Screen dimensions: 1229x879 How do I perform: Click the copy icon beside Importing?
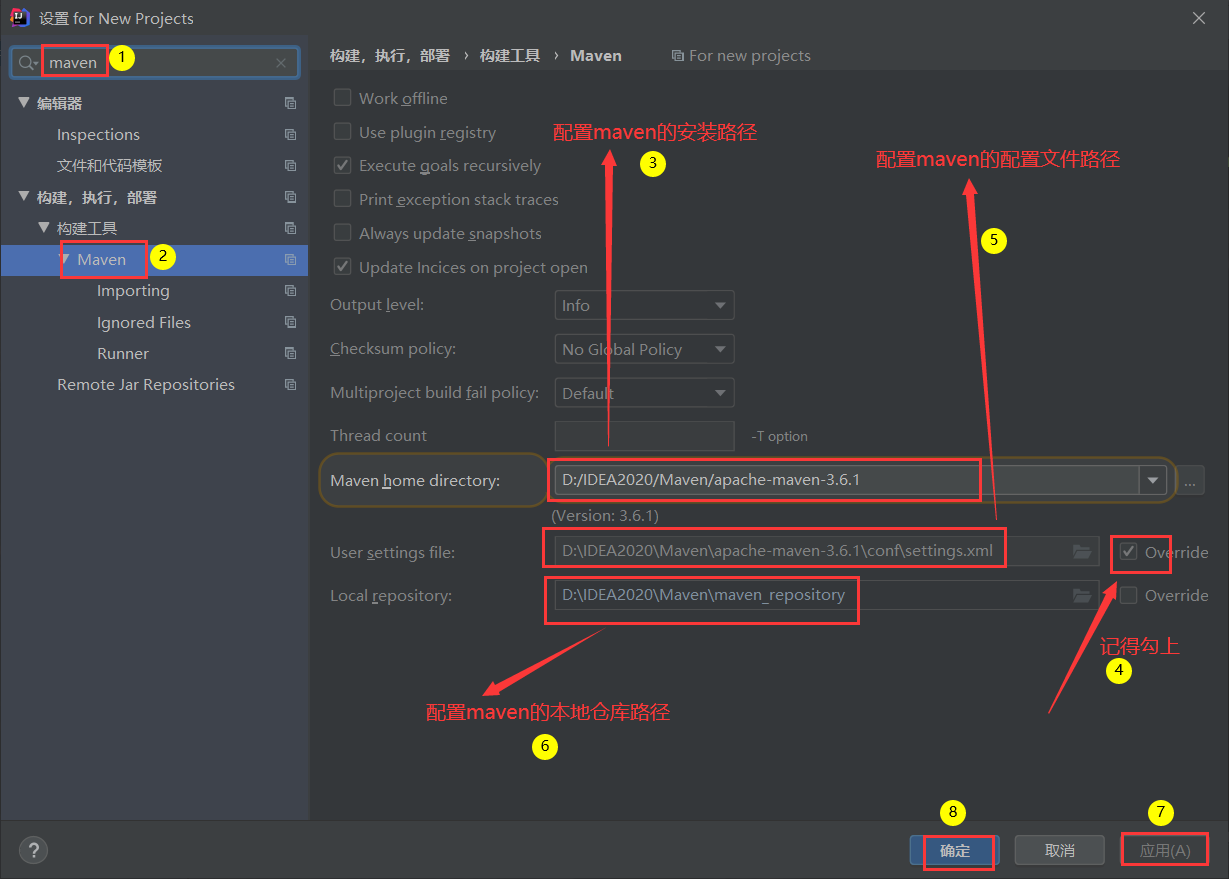[290, 291]
